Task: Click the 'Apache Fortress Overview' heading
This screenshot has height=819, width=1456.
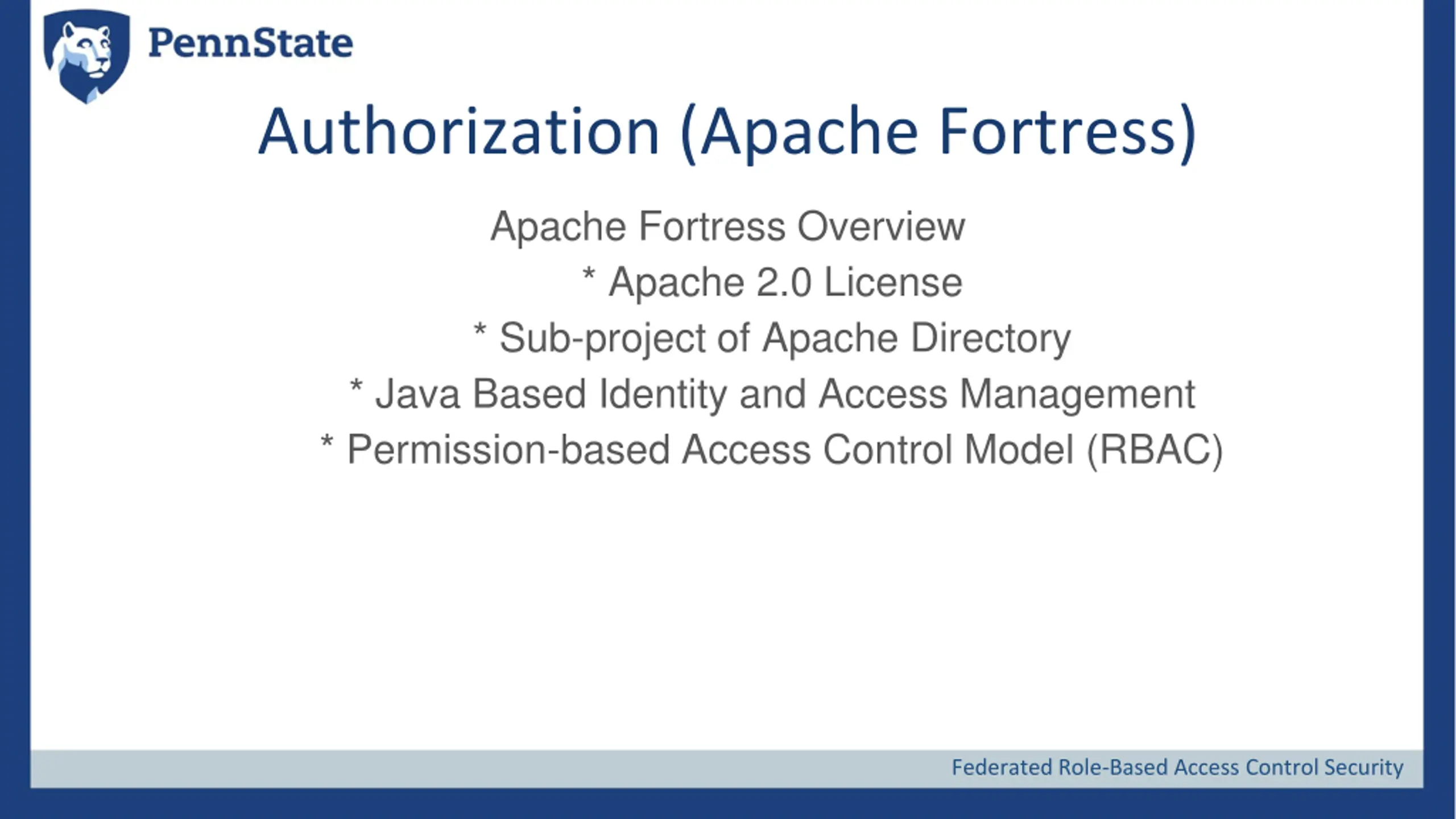Action: 728,227
